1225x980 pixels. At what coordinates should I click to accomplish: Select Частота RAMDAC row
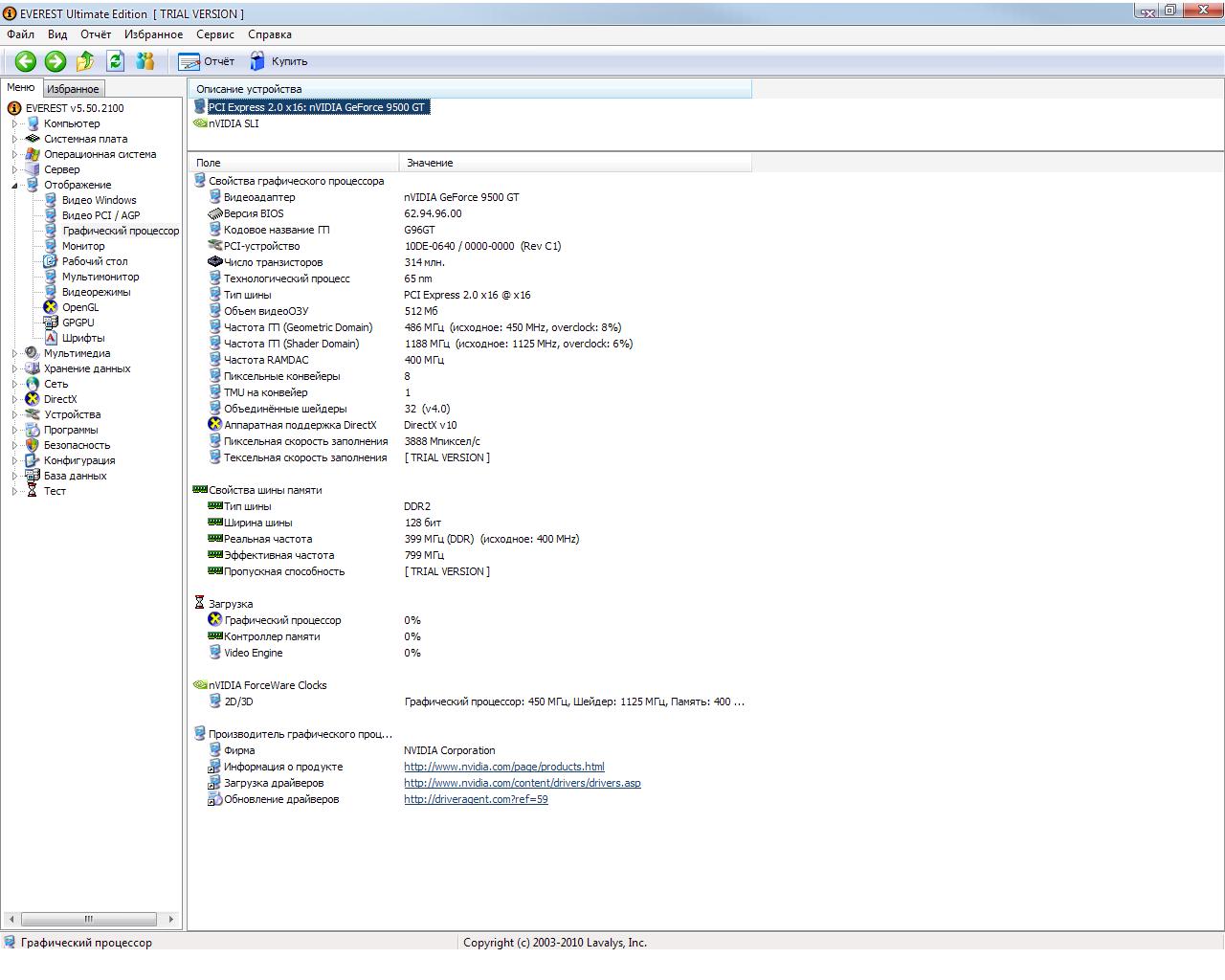[x=469, y=360]
